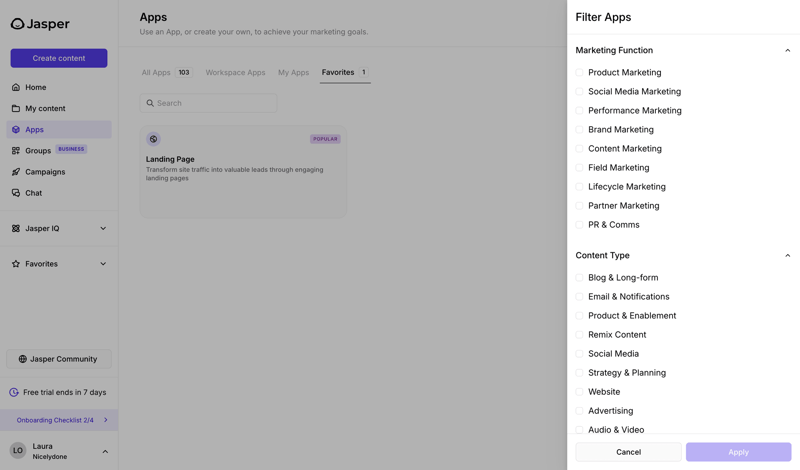Click the Favorites star icon
The width and height of the screenshot is (800, 470).
point(16,264)
